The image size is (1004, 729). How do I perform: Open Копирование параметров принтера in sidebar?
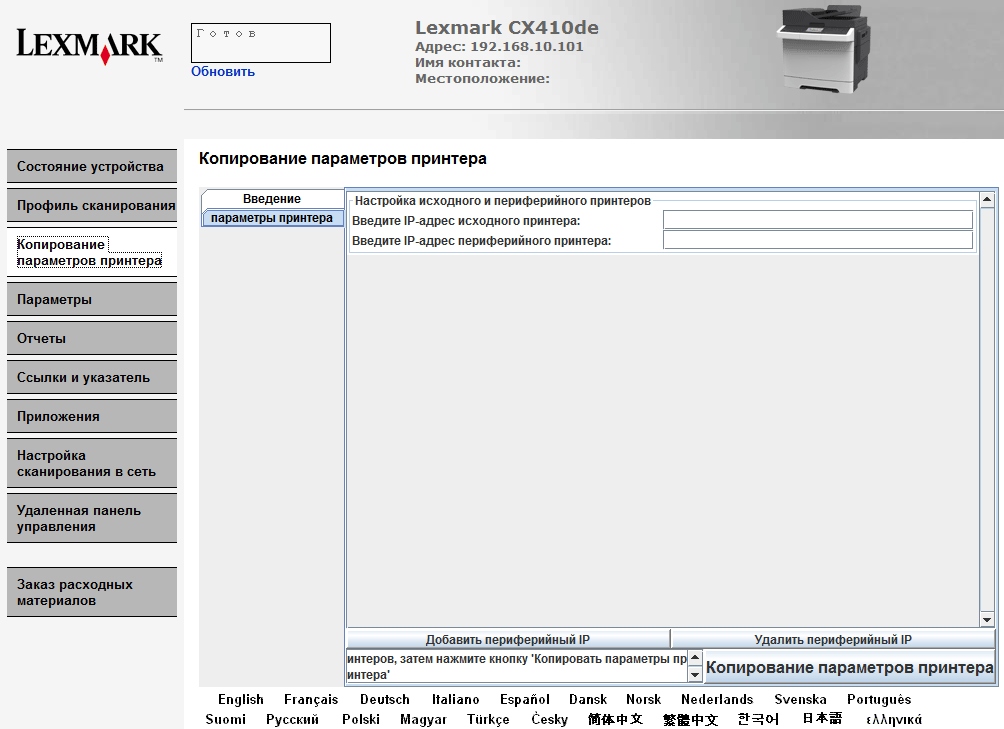92,252
